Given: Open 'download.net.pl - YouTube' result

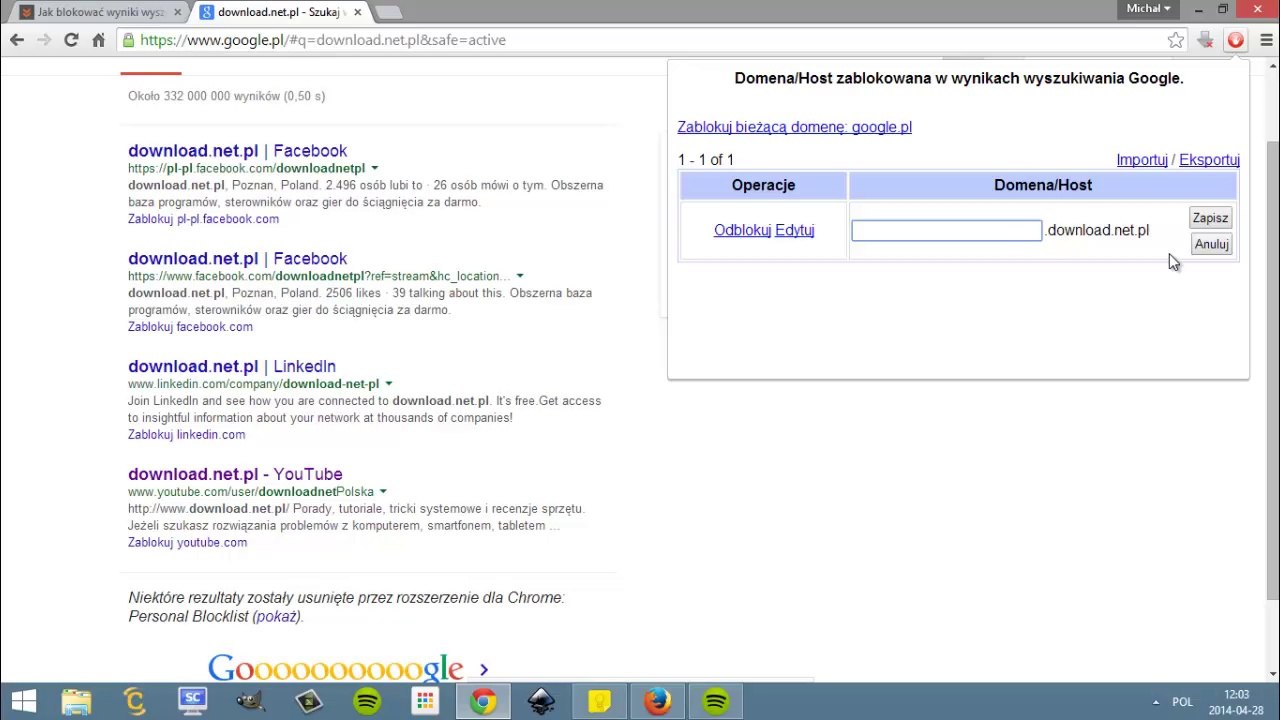Looking at the screenshot, I should coord(235,475).
